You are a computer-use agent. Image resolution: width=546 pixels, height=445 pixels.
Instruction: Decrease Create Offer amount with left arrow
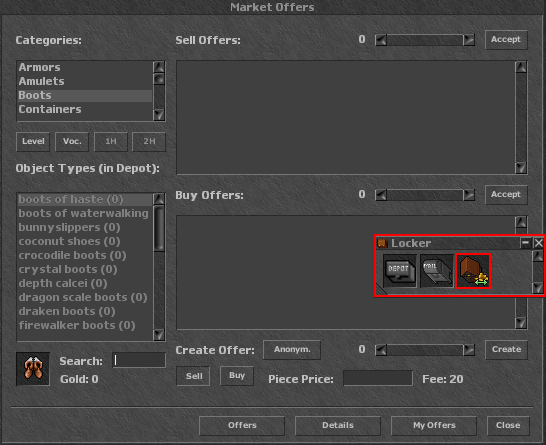pos(381,350)
